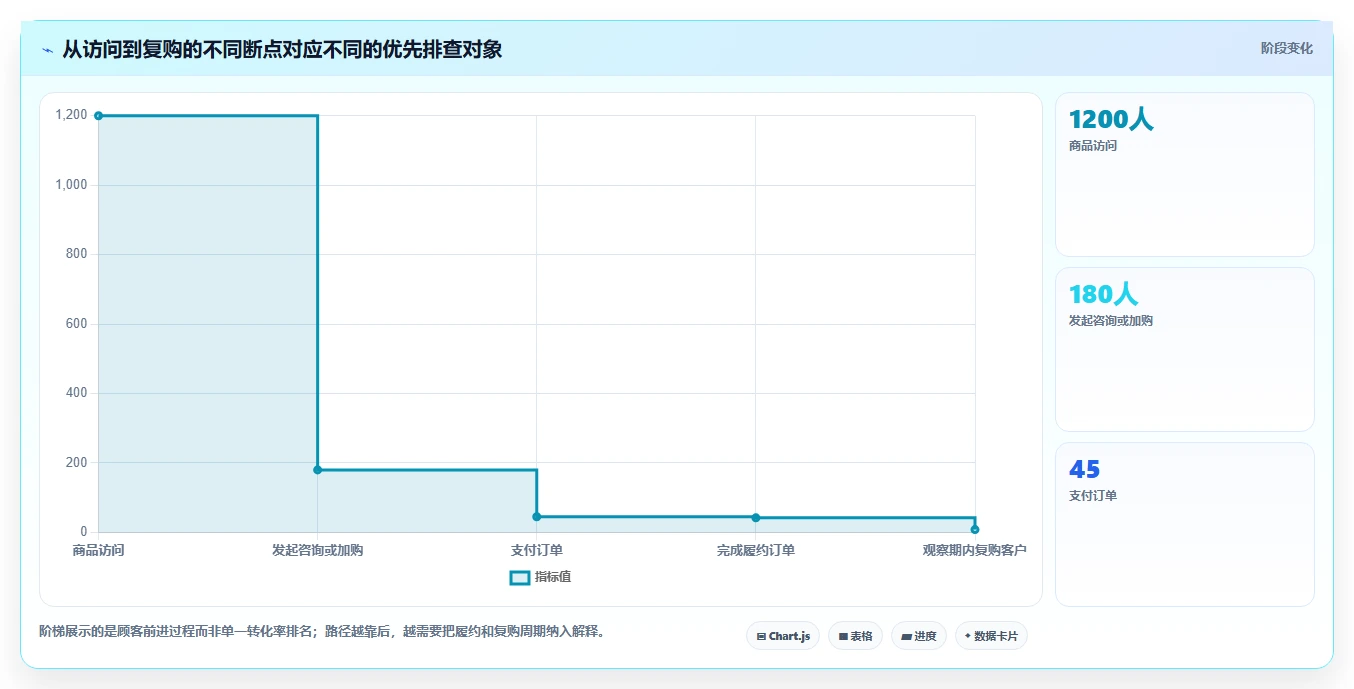This screenshot has width=1354, height=689.
Task: Click the y-axis value 600
Action: (78, 324)
